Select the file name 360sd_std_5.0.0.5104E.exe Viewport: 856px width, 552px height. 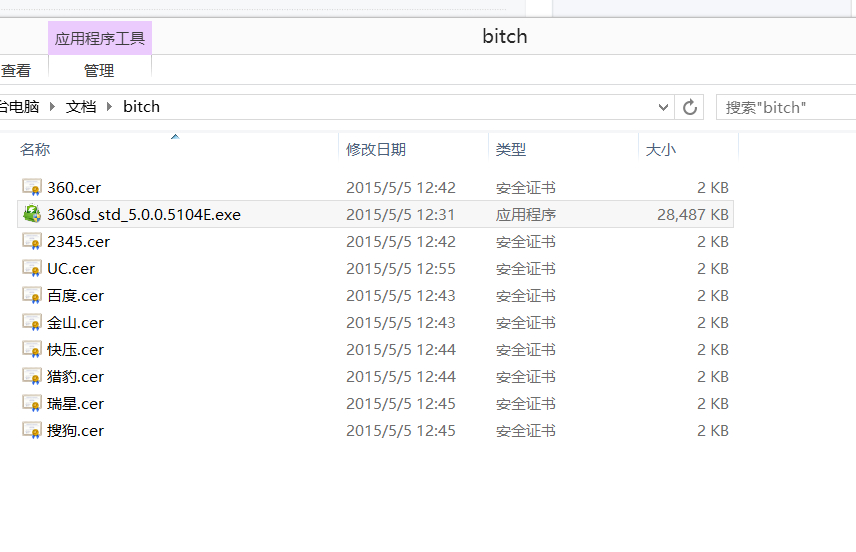[144, 215]
